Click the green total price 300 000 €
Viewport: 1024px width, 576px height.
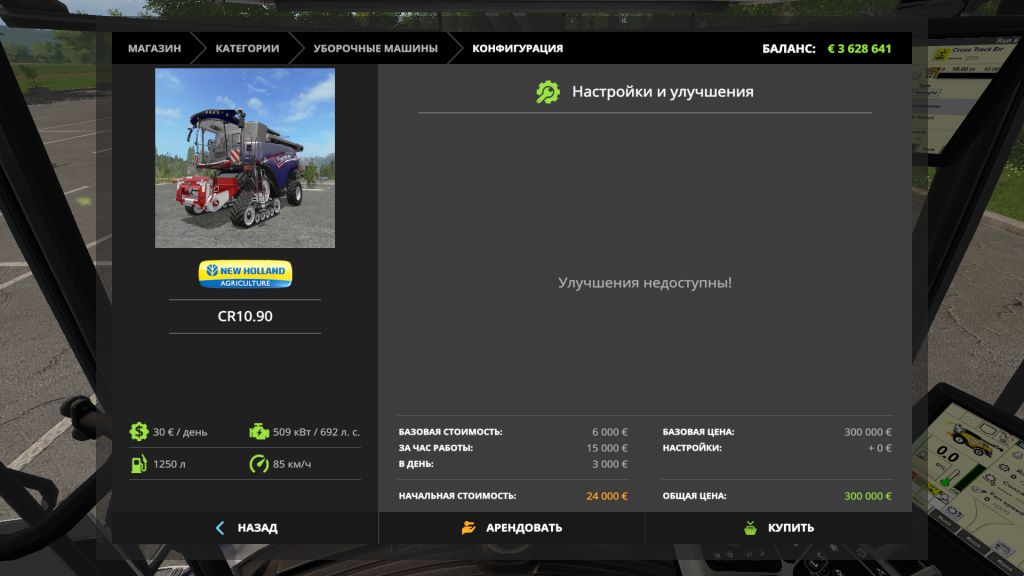(x=867, y=496)
